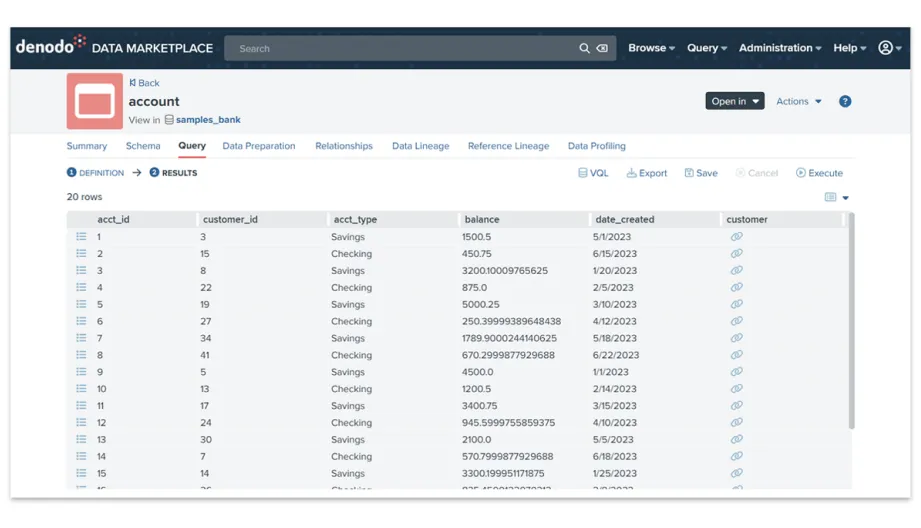Image resolution: width=921 pixels, height=528 pixels.
Task: Open the Data Lineage tab
Action: (421, 146)
